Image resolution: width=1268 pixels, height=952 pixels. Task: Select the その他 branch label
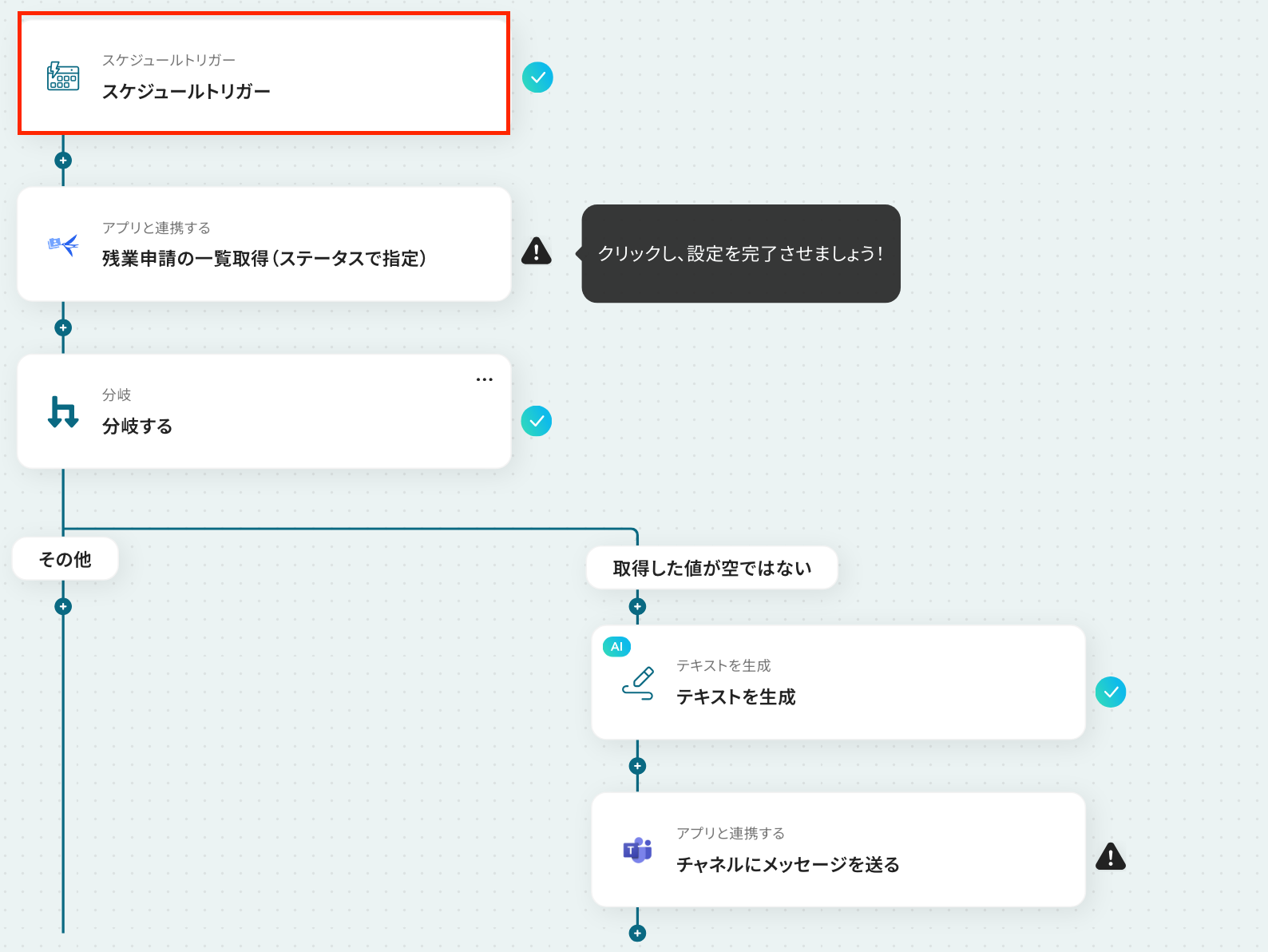[65, 559]
